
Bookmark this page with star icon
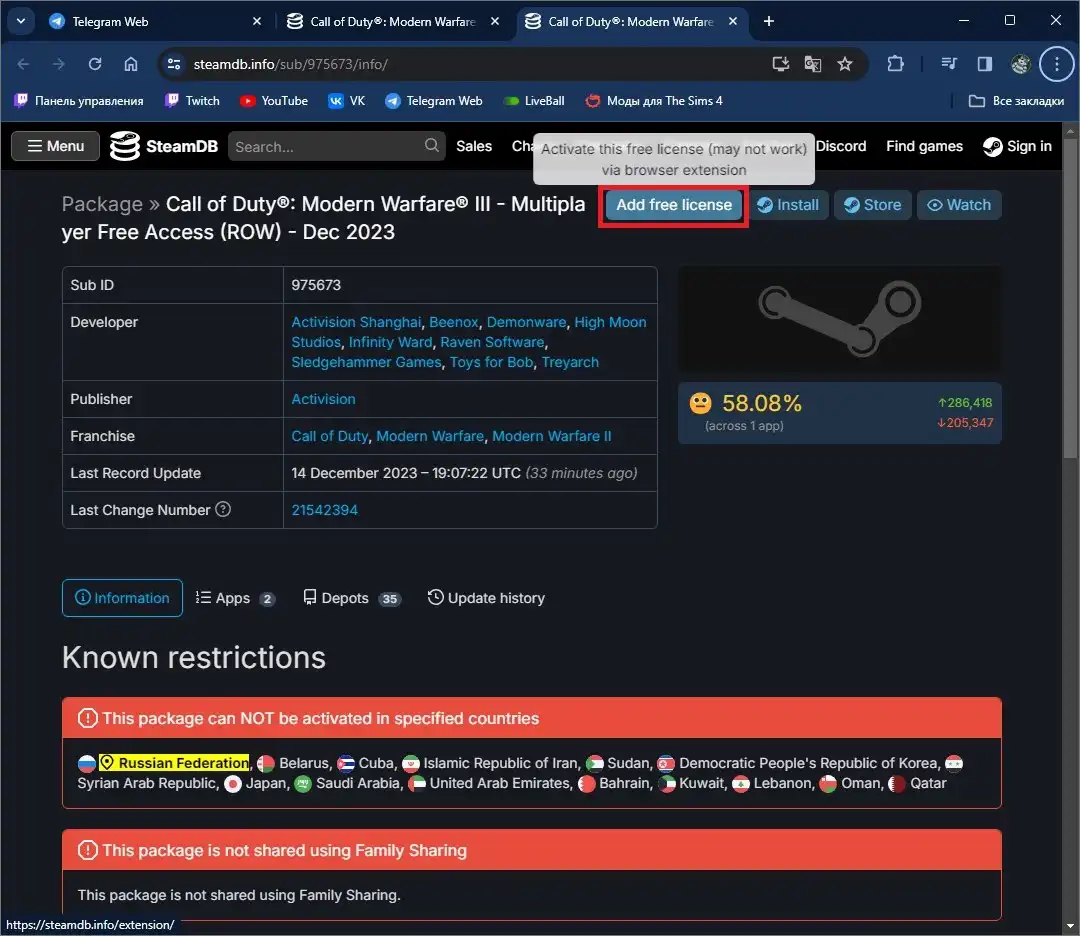click(845, 64)
